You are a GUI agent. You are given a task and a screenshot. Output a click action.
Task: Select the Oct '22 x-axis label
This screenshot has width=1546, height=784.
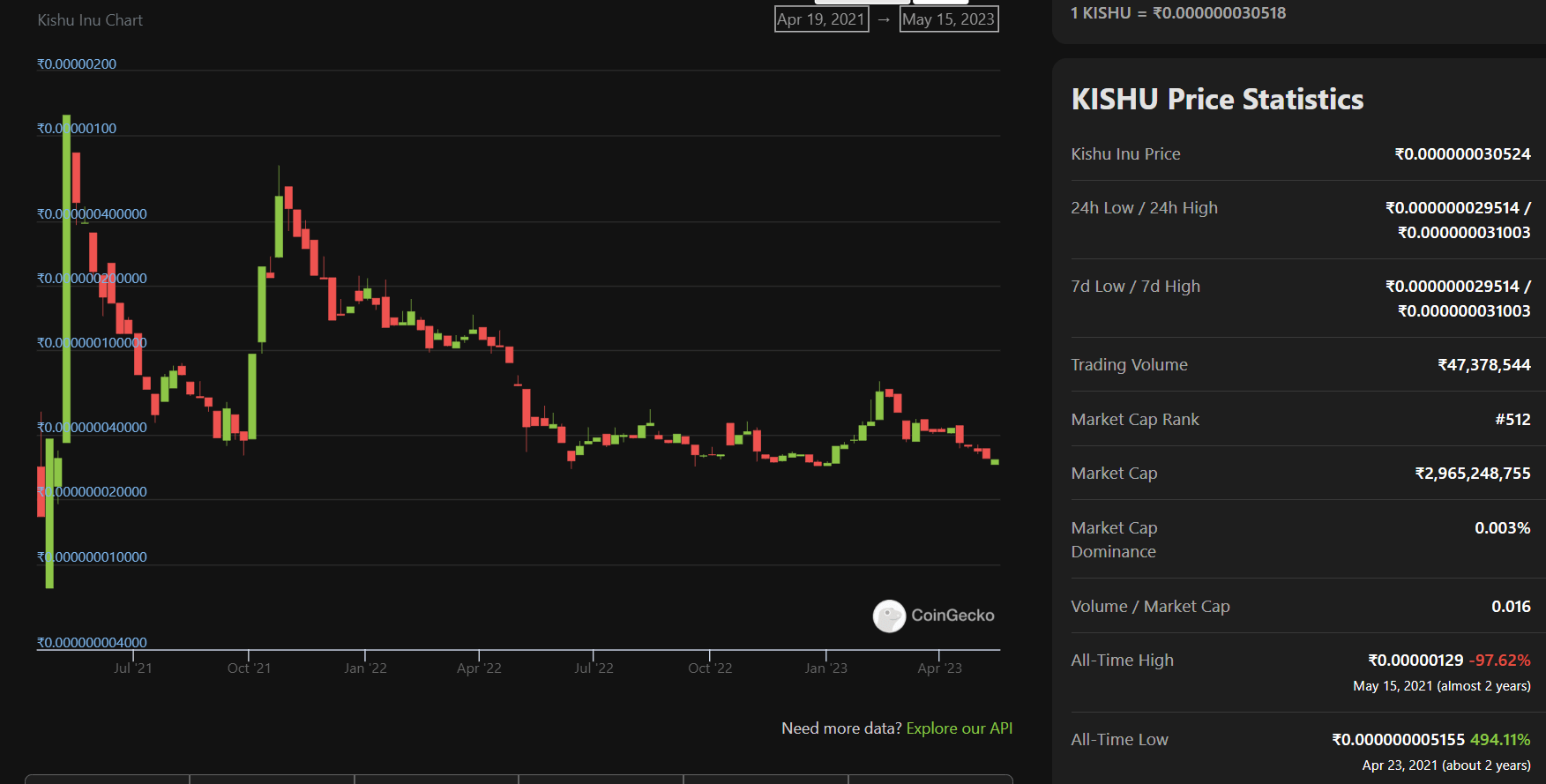[710, 668]
